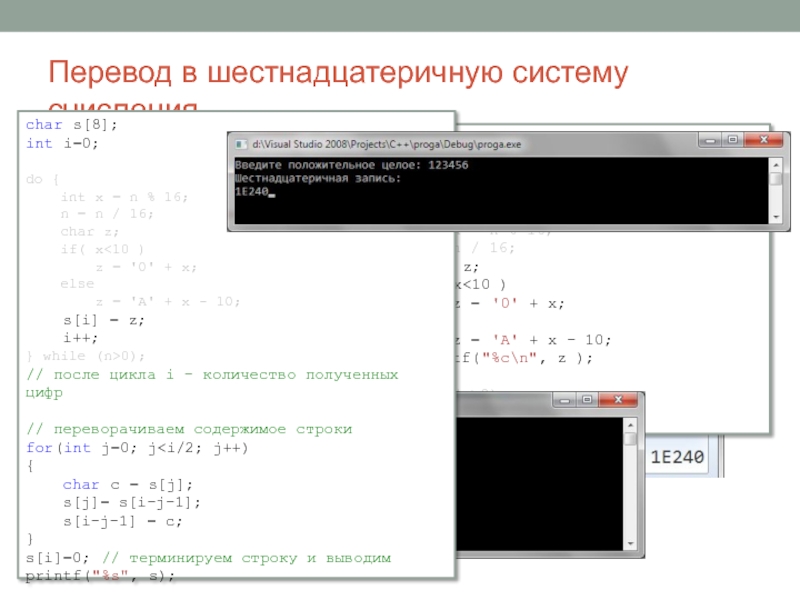Viewport: 800px width, 600px height.
Task: Click the console input value 123456
Action: 448,165
